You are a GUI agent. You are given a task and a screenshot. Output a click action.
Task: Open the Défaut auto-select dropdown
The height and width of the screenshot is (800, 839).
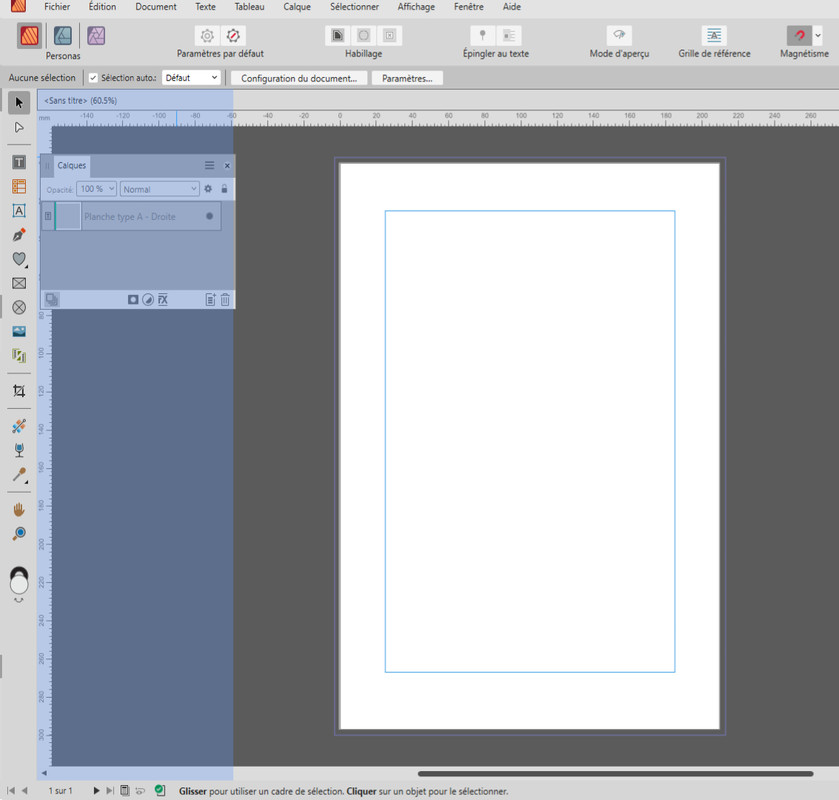pyautogui.click(x=191, y=78)
